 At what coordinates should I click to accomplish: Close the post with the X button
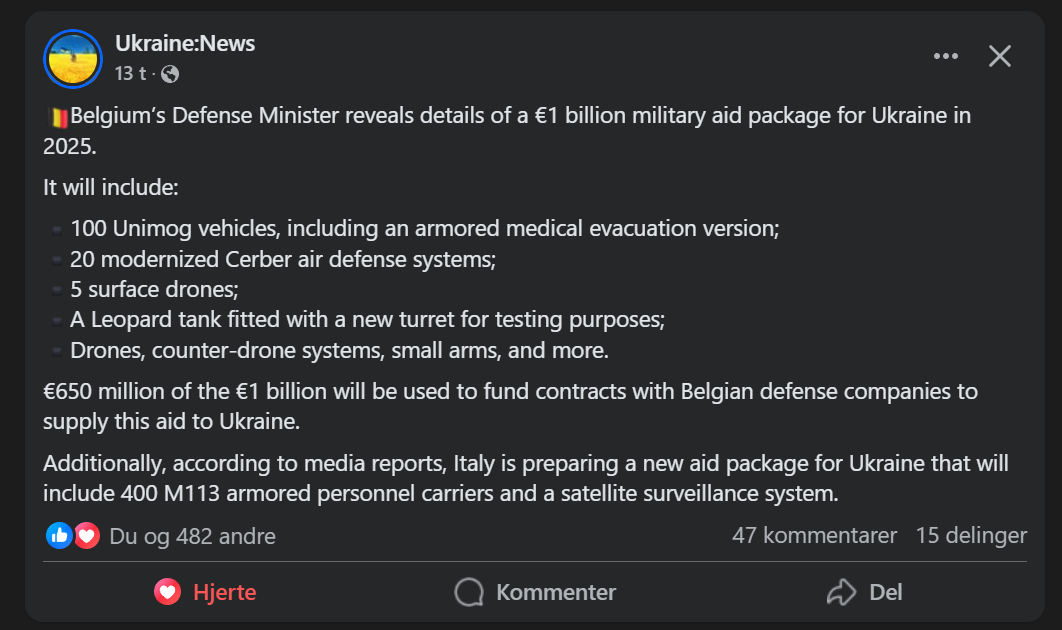pos(1000,56)
